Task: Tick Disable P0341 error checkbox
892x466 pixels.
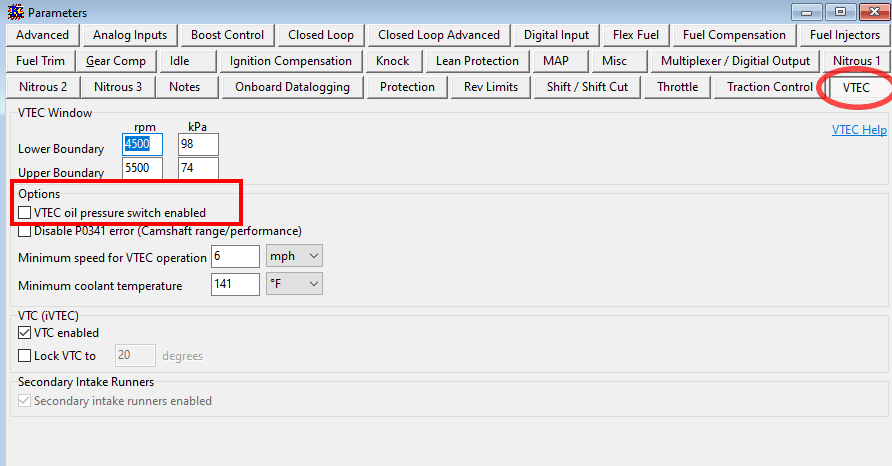Action: (24, 231)
